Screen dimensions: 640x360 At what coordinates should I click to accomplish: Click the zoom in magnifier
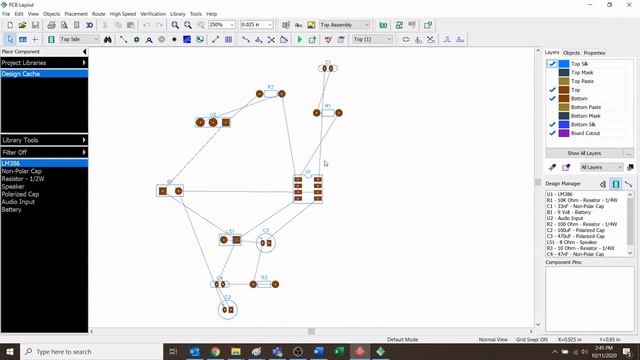coord(175,25)
